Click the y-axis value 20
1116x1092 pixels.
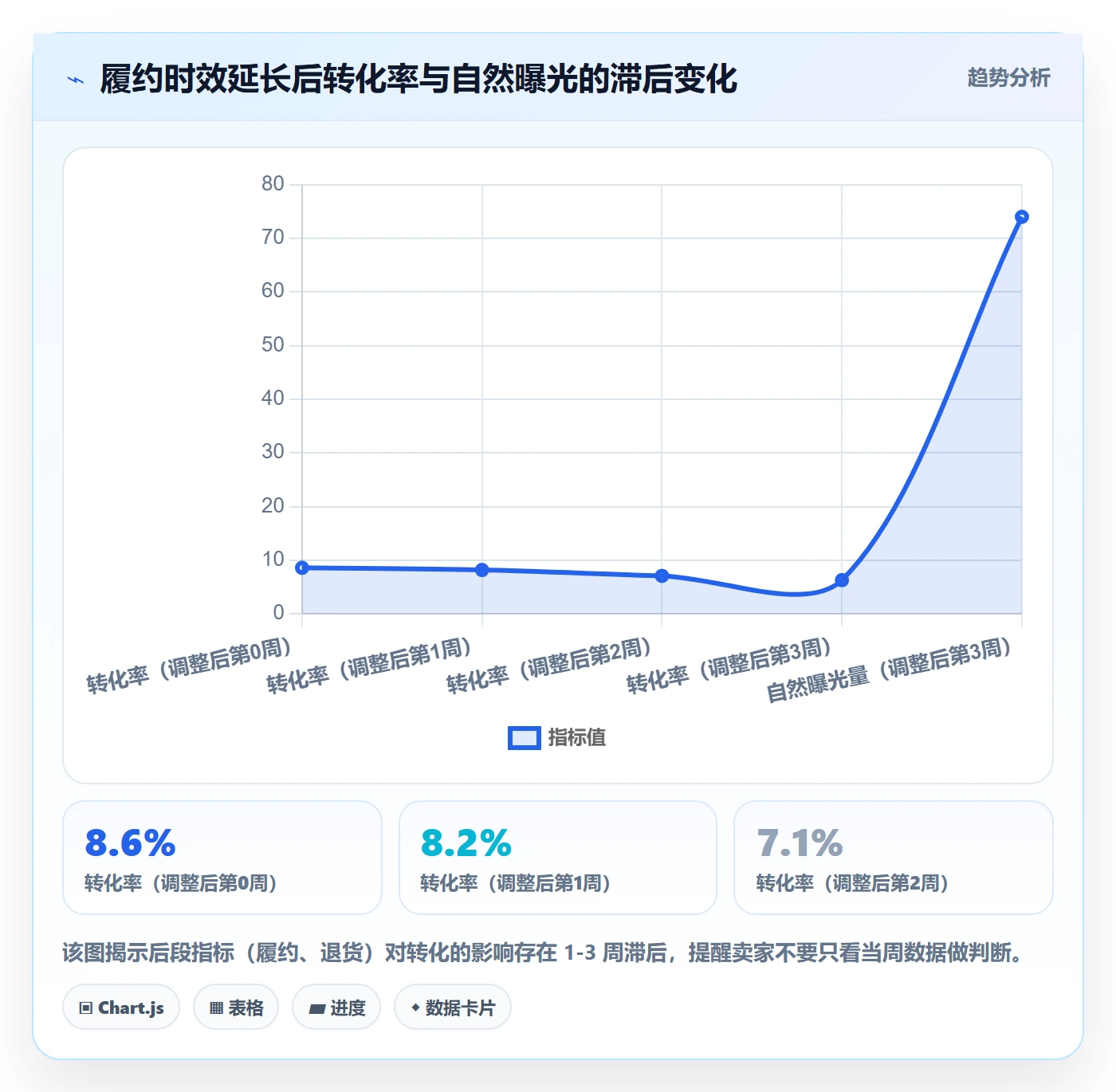point(273,506)
